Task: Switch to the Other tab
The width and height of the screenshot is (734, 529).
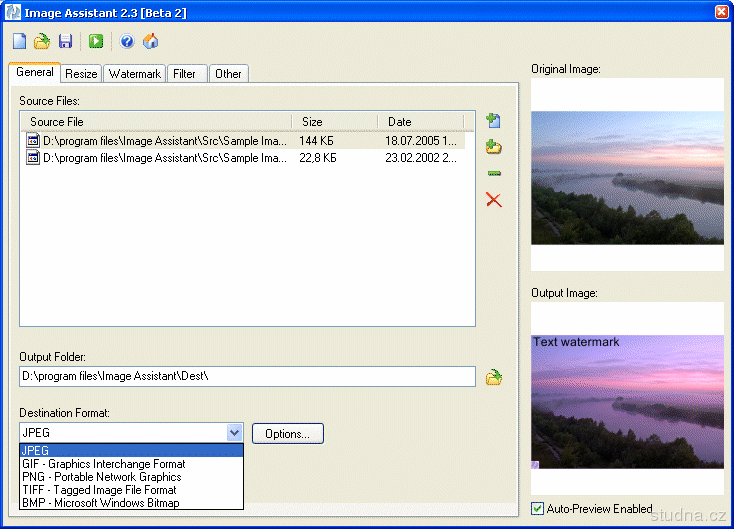Action: click(x=228, y=73)
